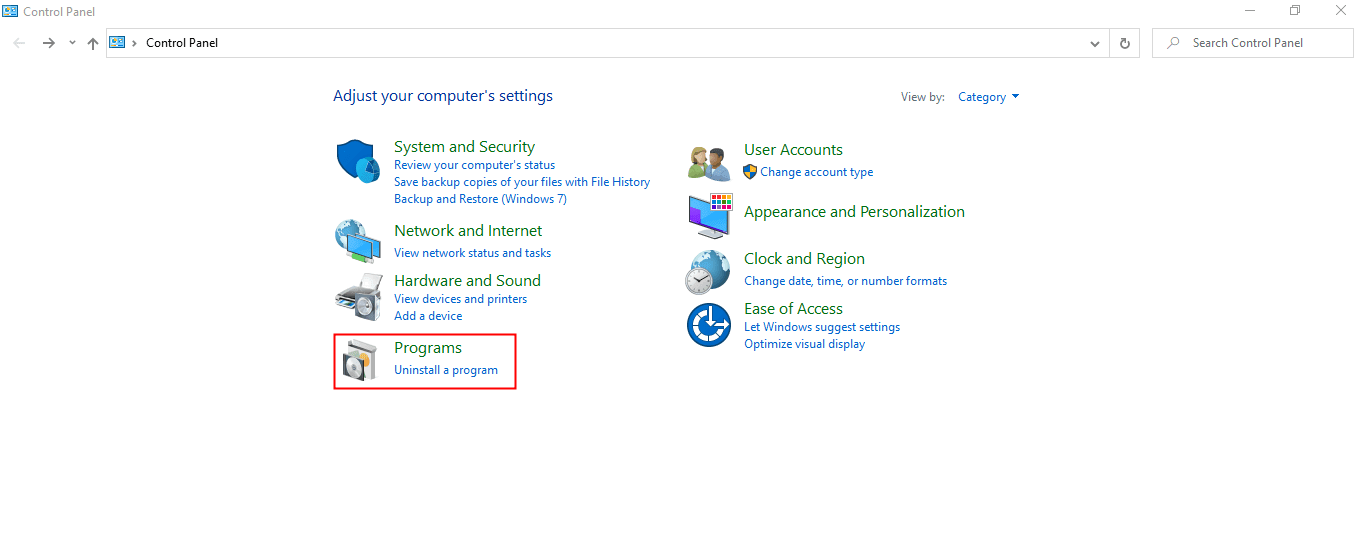Open Clock and Region globe clock icon

[x=708, y=272]
